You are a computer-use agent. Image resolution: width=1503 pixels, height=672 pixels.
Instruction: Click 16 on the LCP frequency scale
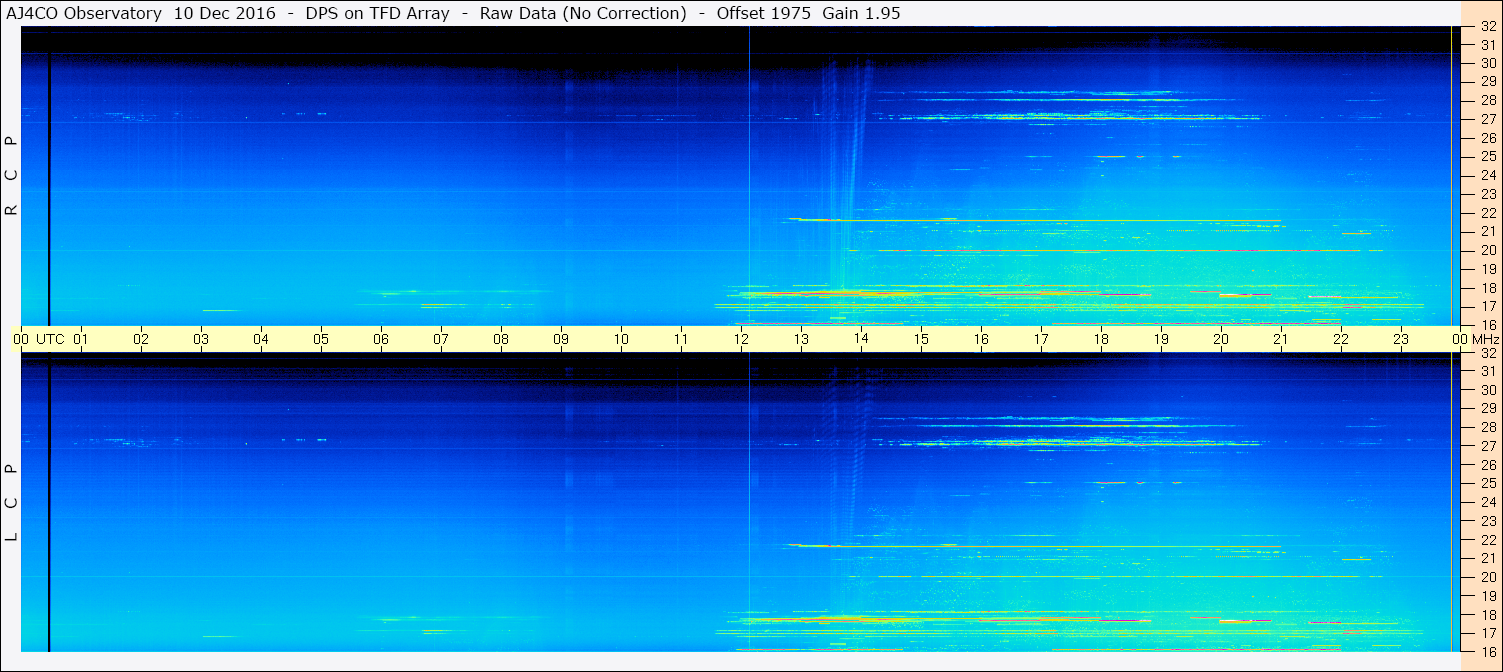click(x=1488, y=651)
